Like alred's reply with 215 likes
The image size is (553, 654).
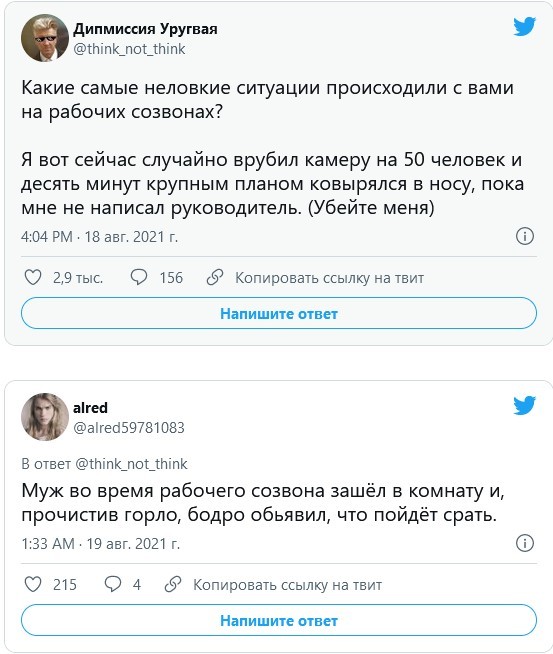click(33, 584)
